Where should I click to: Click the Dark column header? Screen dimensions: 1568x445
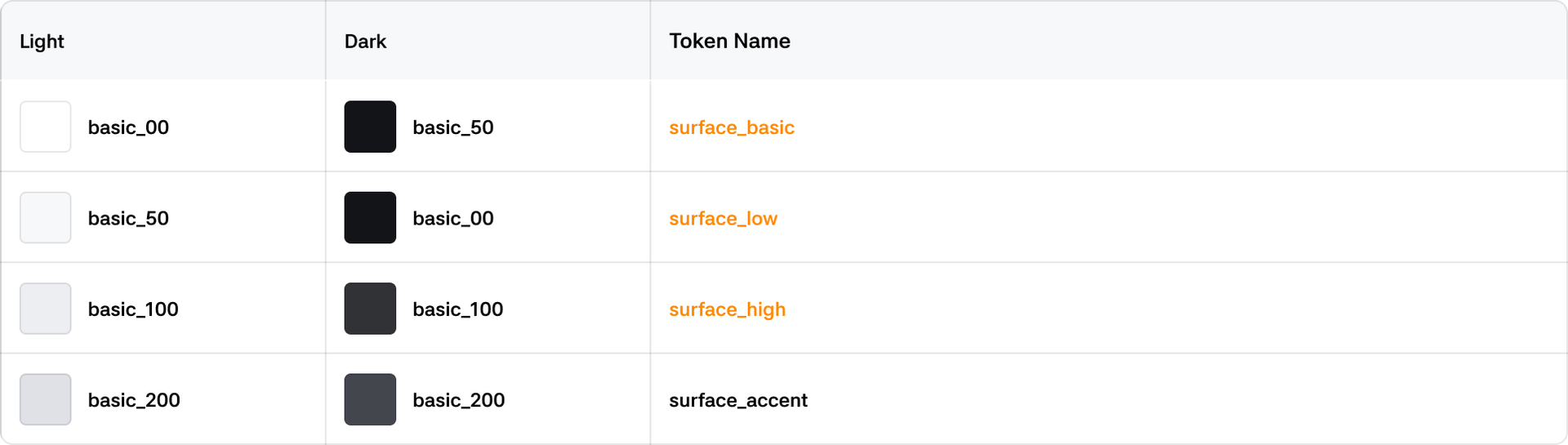[x=365, y=42]
